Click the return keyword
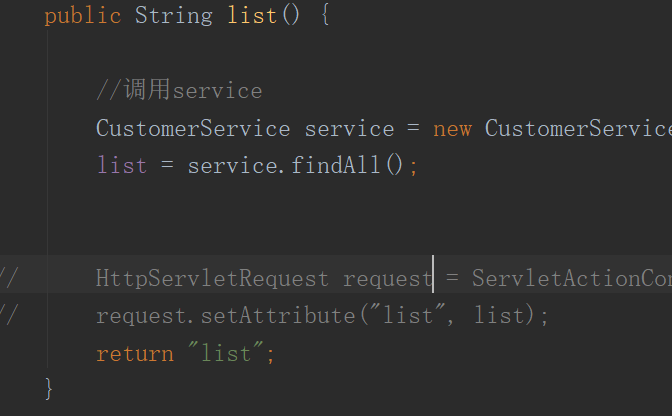Screen dimensions: 672x416 click(x=134, y=353)
